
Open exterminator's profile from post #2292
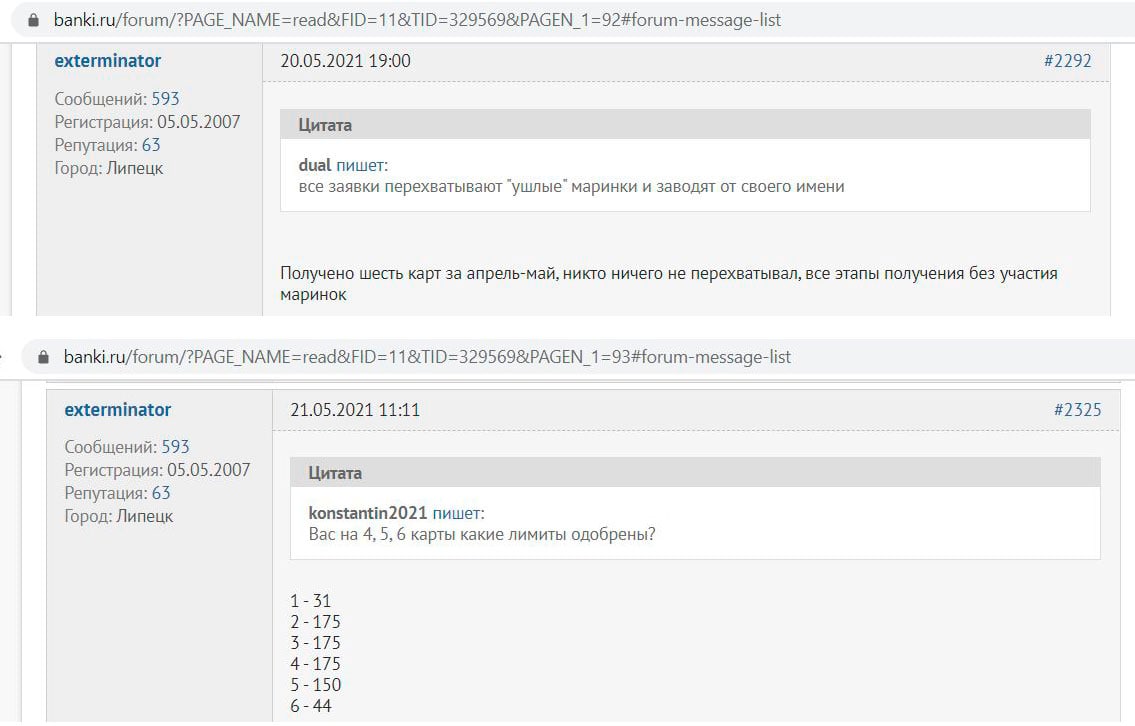tap(107, 61)
